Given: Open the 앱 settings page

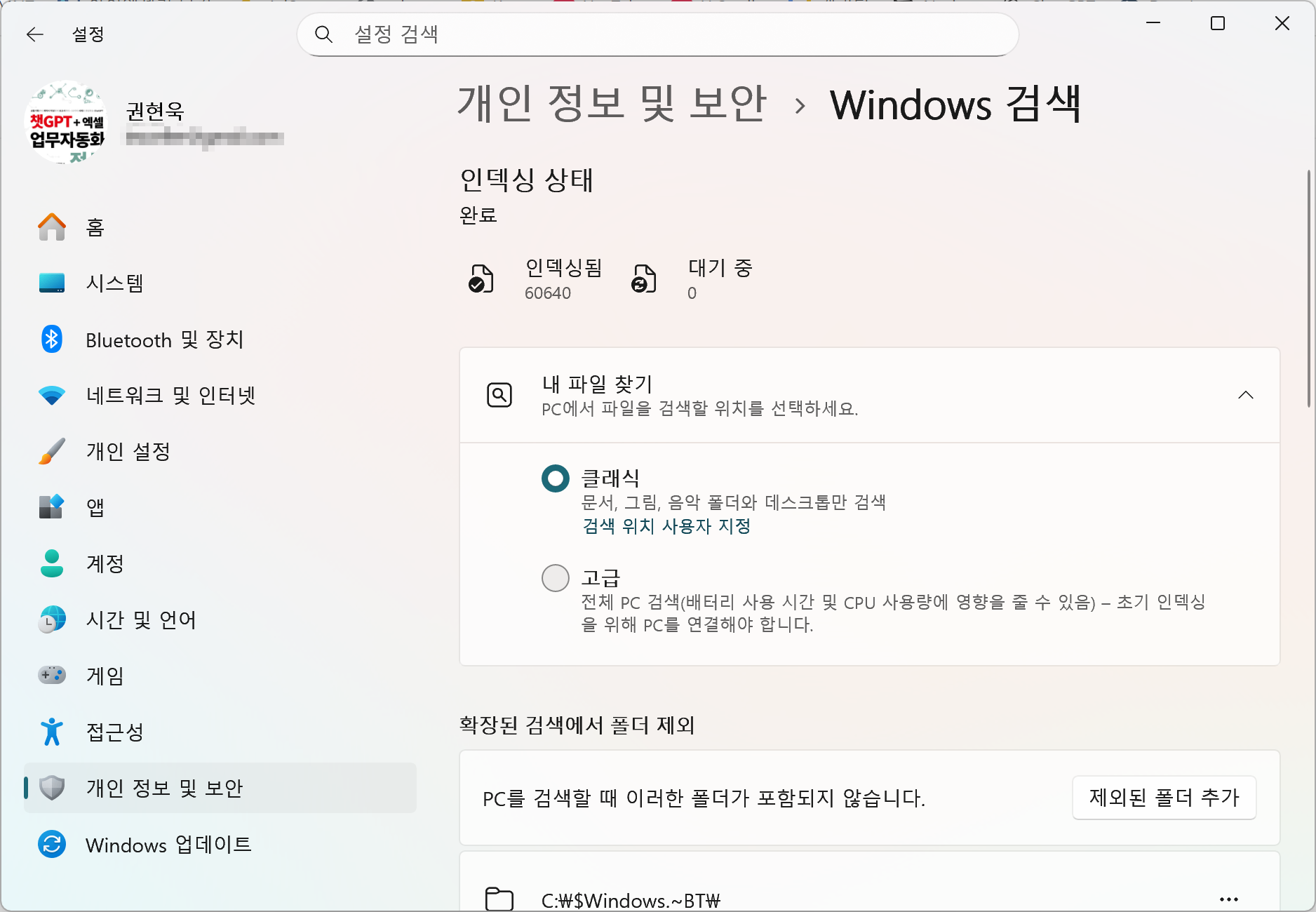Looking at the screenshot, I should [x=220, y=507].
